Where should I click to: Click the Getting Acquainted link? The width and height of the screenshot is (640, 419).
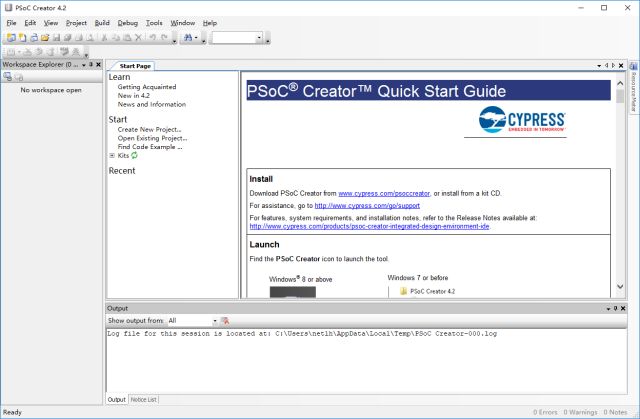[x=147, y=87]
